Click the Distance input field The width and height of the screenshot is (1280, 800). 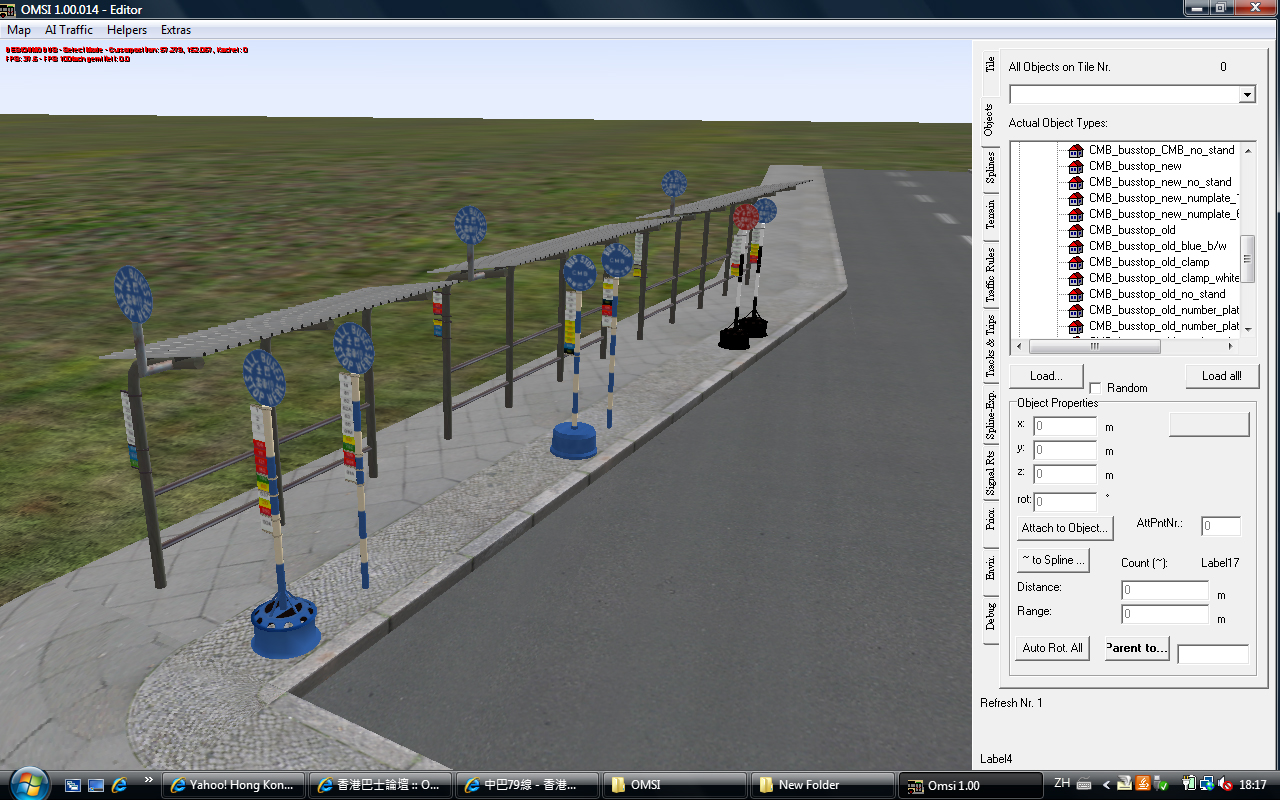pos(1165,590)
